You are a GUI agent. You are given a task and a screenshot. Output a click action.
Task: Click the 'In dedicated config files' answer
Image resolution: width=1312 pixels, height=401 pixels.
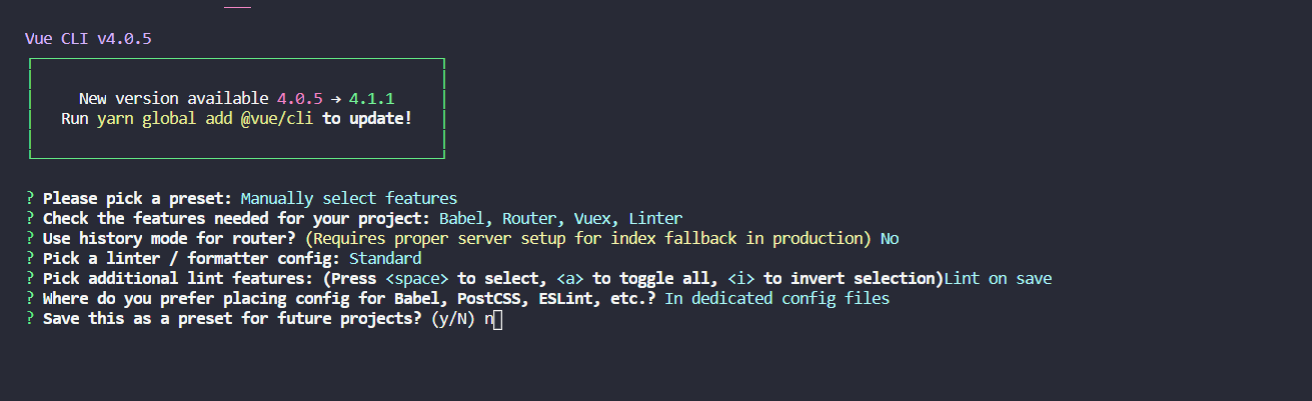[777, 298]
